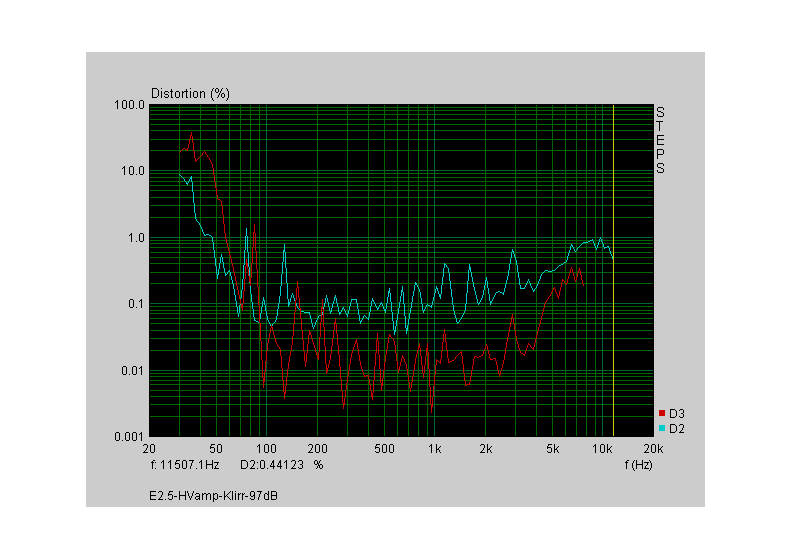The width and height of the screenshot is (791, 559).
Task: Select the D3 legend label
Action: pyautogui.click(x=676, y=414)
